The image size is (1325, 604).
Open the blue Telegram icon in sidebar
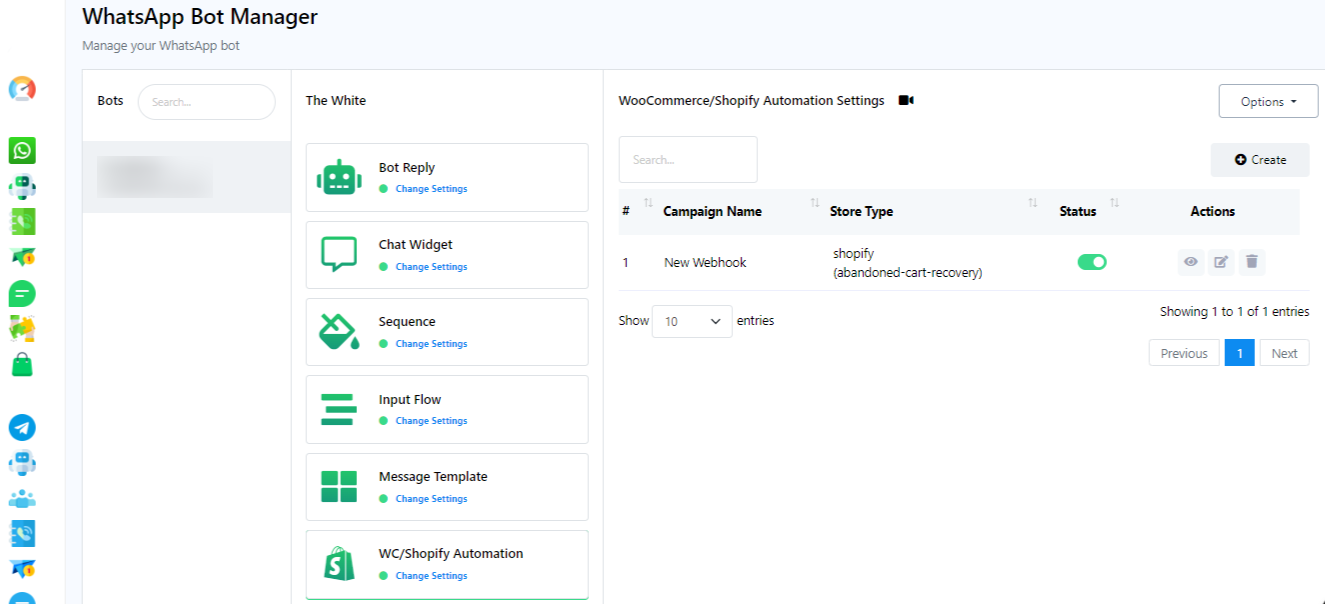click(22, 428)
